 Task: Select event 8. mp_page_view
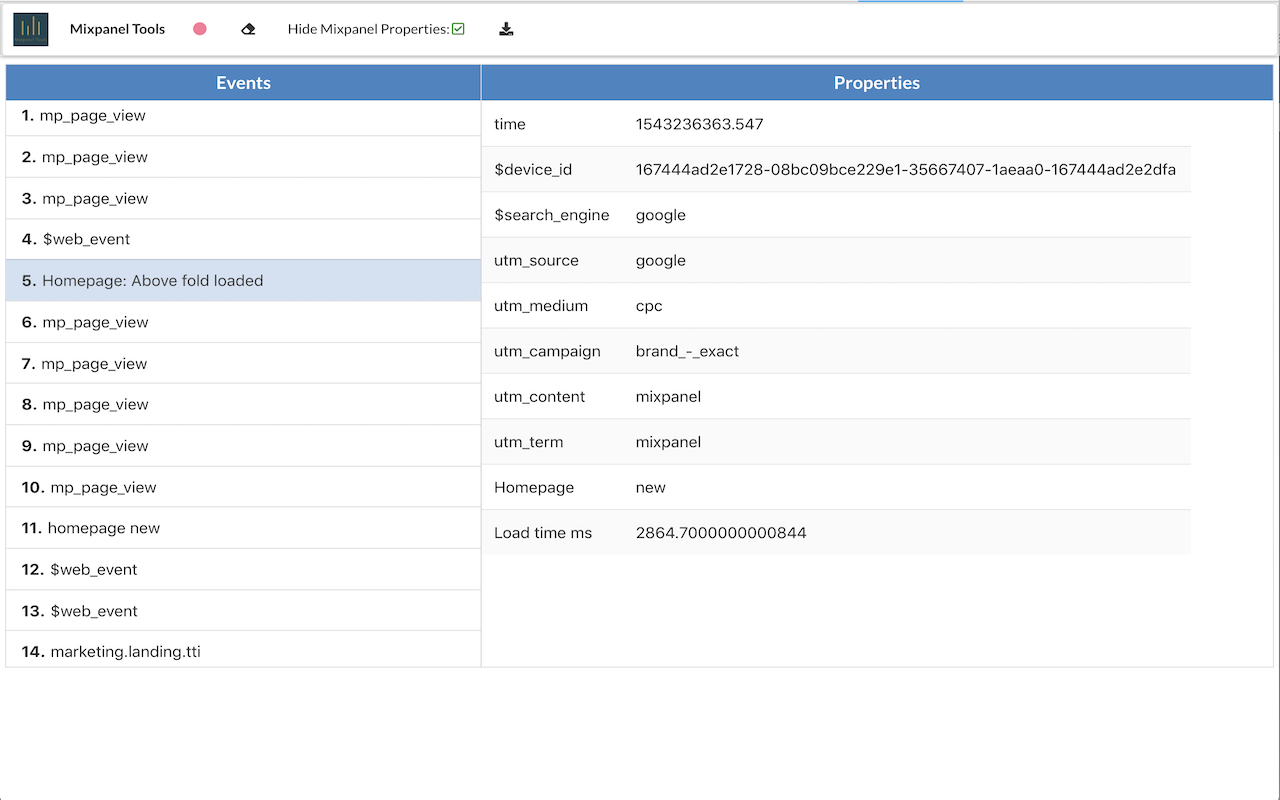(x=243, y=404)
